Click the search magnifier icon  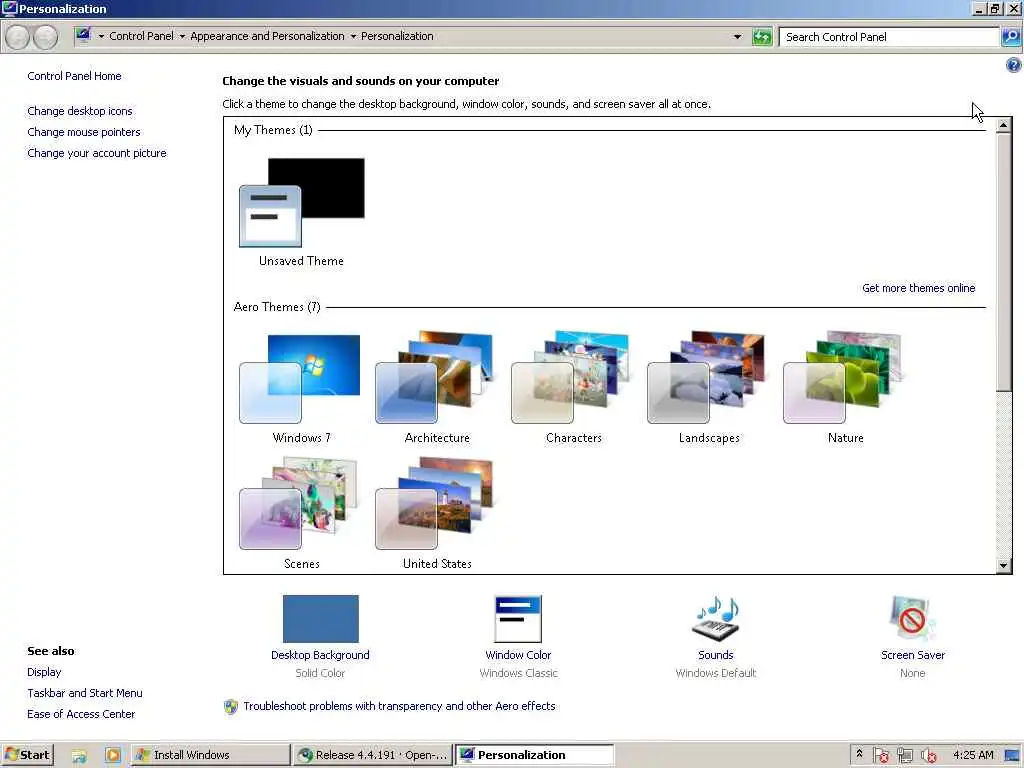pyautogui.click(x=1010, y=37)
